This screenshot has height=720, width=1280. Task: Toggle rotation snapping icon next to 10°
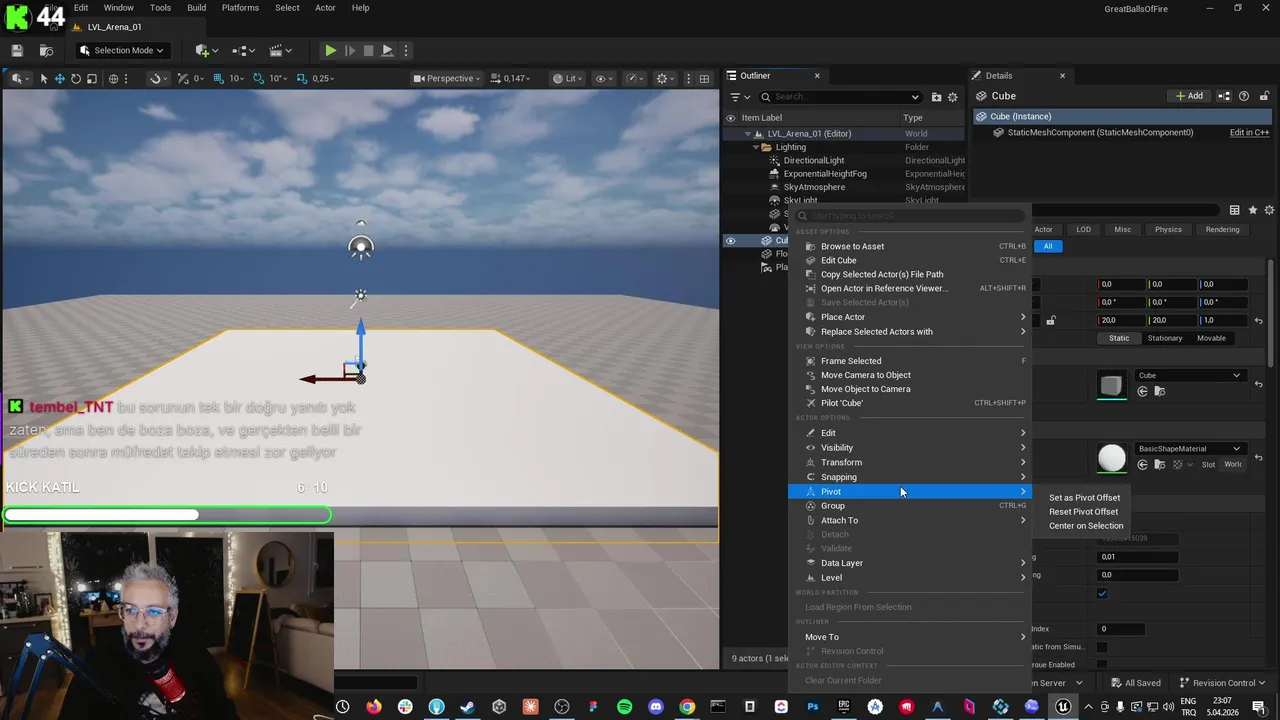click(x=260, y=78)
